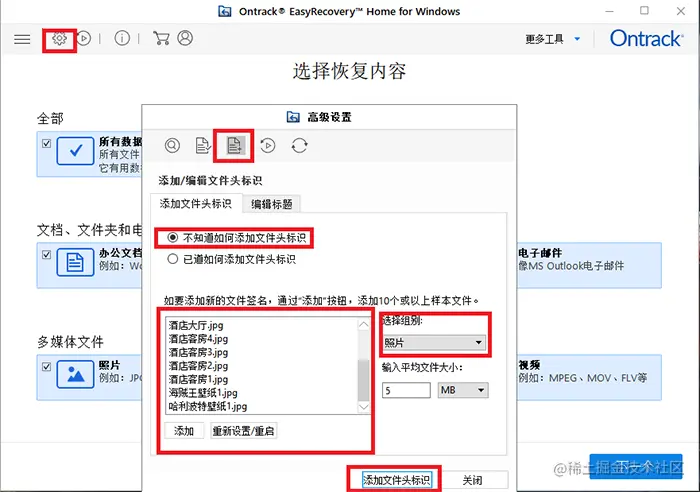Open the 更多工具 dropdown

coord(553,39)
